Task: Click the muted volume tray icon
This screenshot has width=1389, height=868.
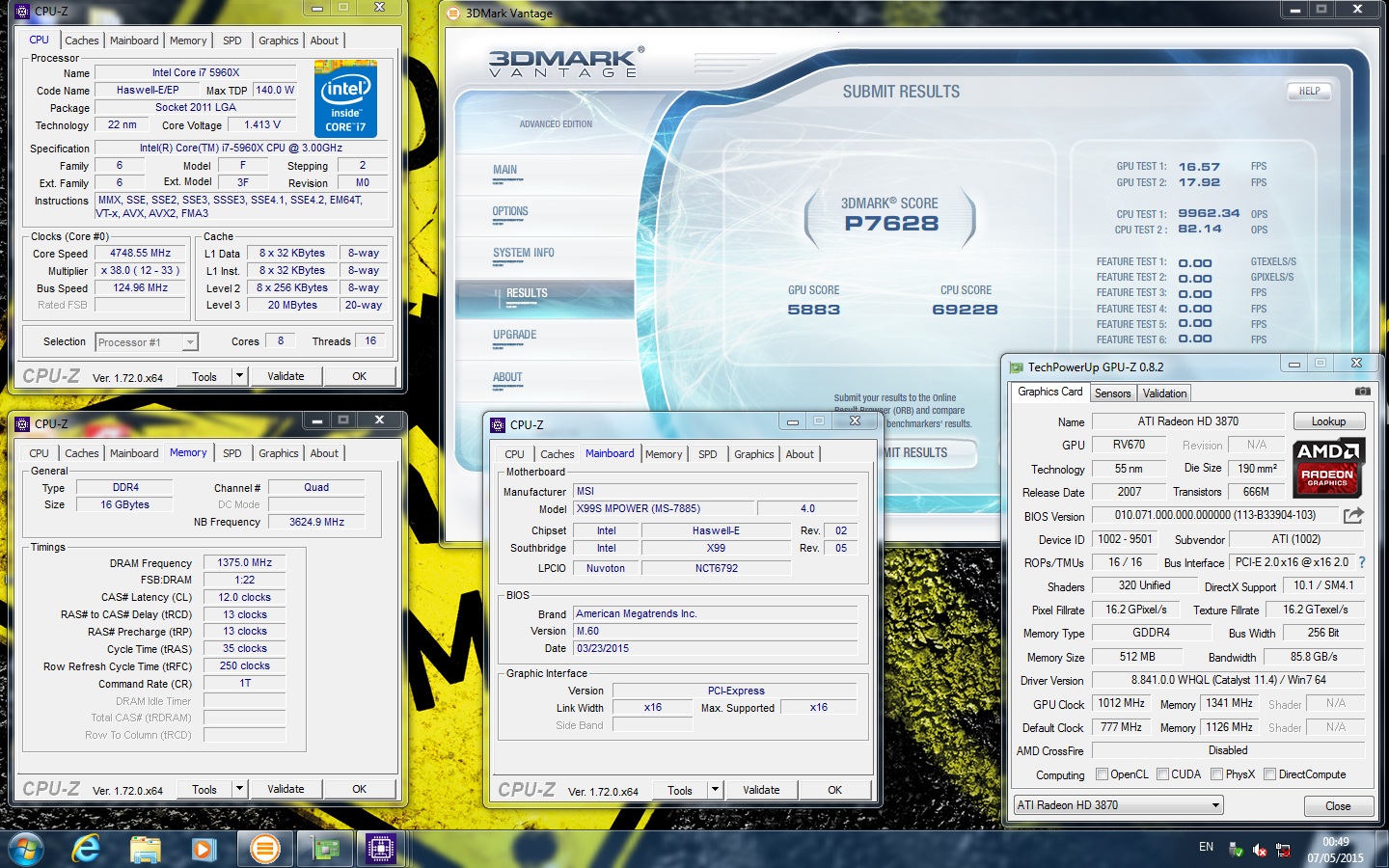Action: pos(1259,850)
